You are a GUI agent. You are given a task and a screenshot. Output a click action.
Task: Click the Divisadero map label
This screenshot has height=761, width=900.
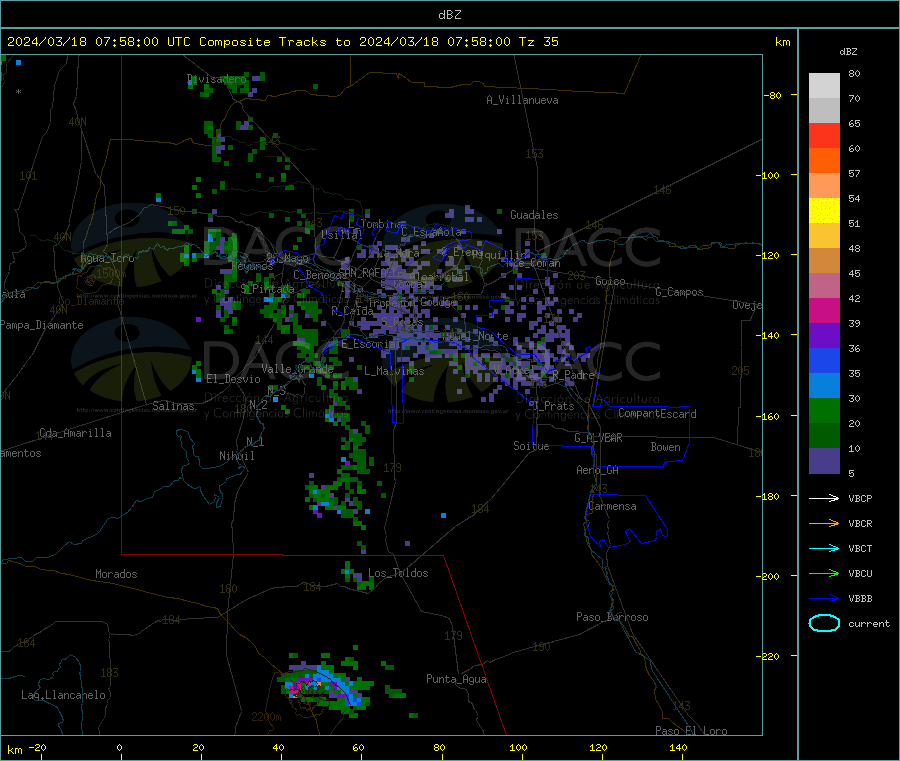tap(216, 79)
